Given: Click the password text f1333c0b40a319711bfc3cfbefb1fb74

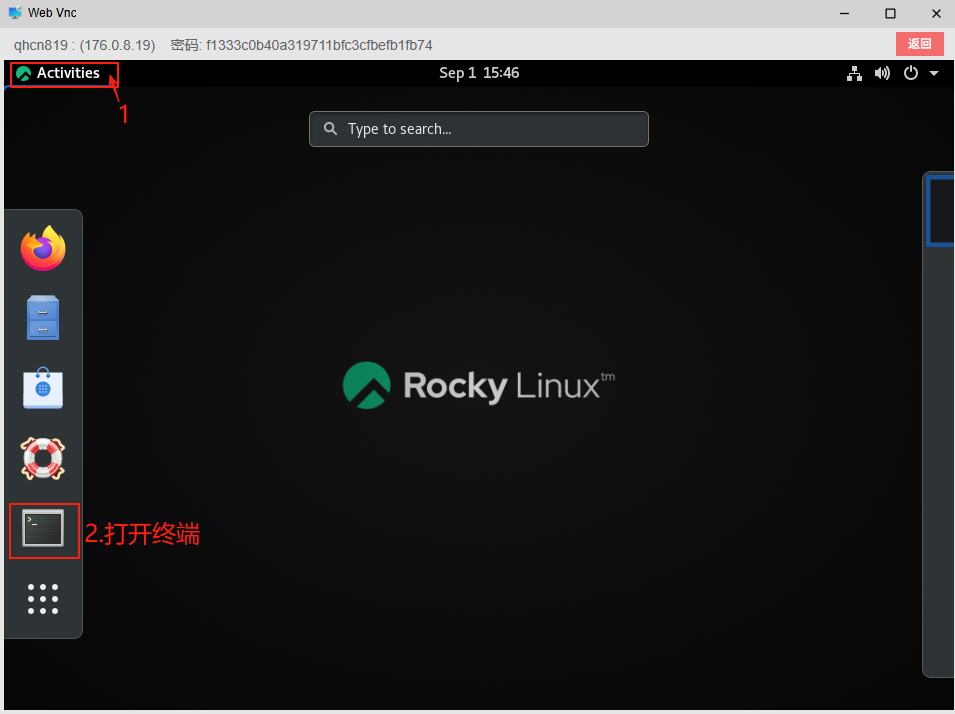Looking at the screenshot, I should pos(319,46).
